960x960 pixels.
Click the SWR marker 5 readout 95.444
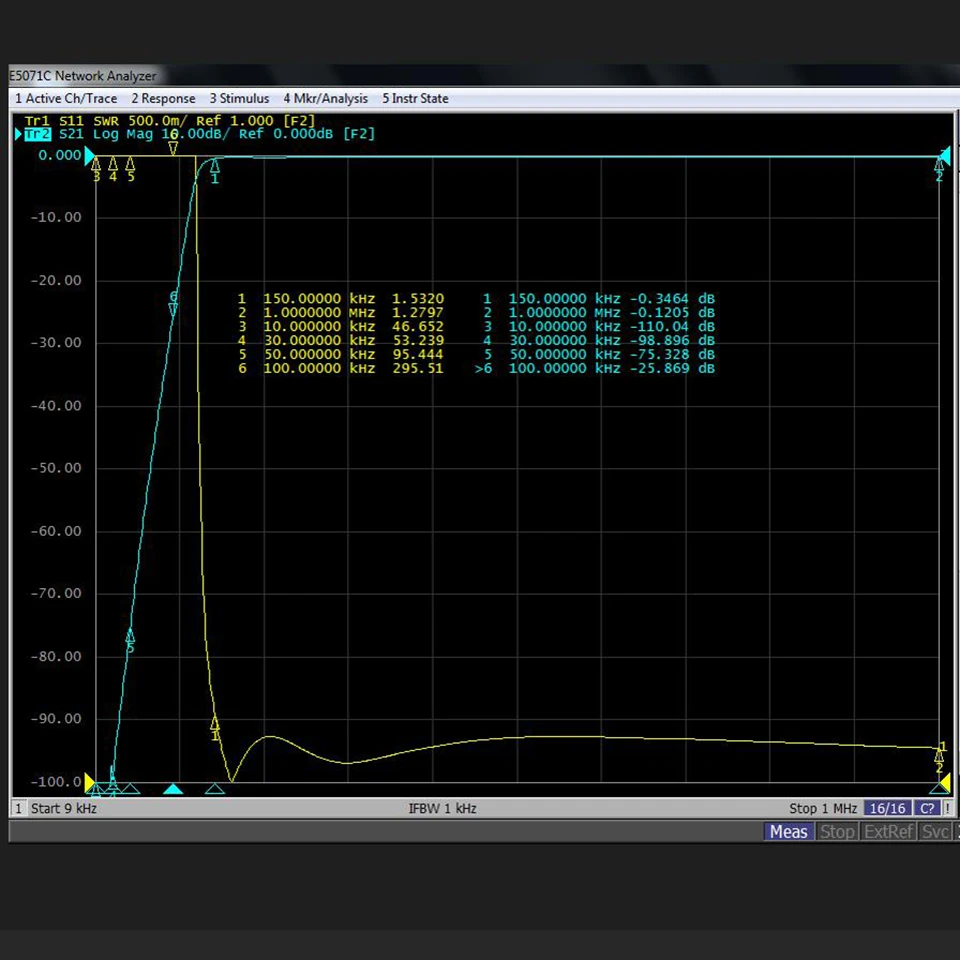pos(418,354)
